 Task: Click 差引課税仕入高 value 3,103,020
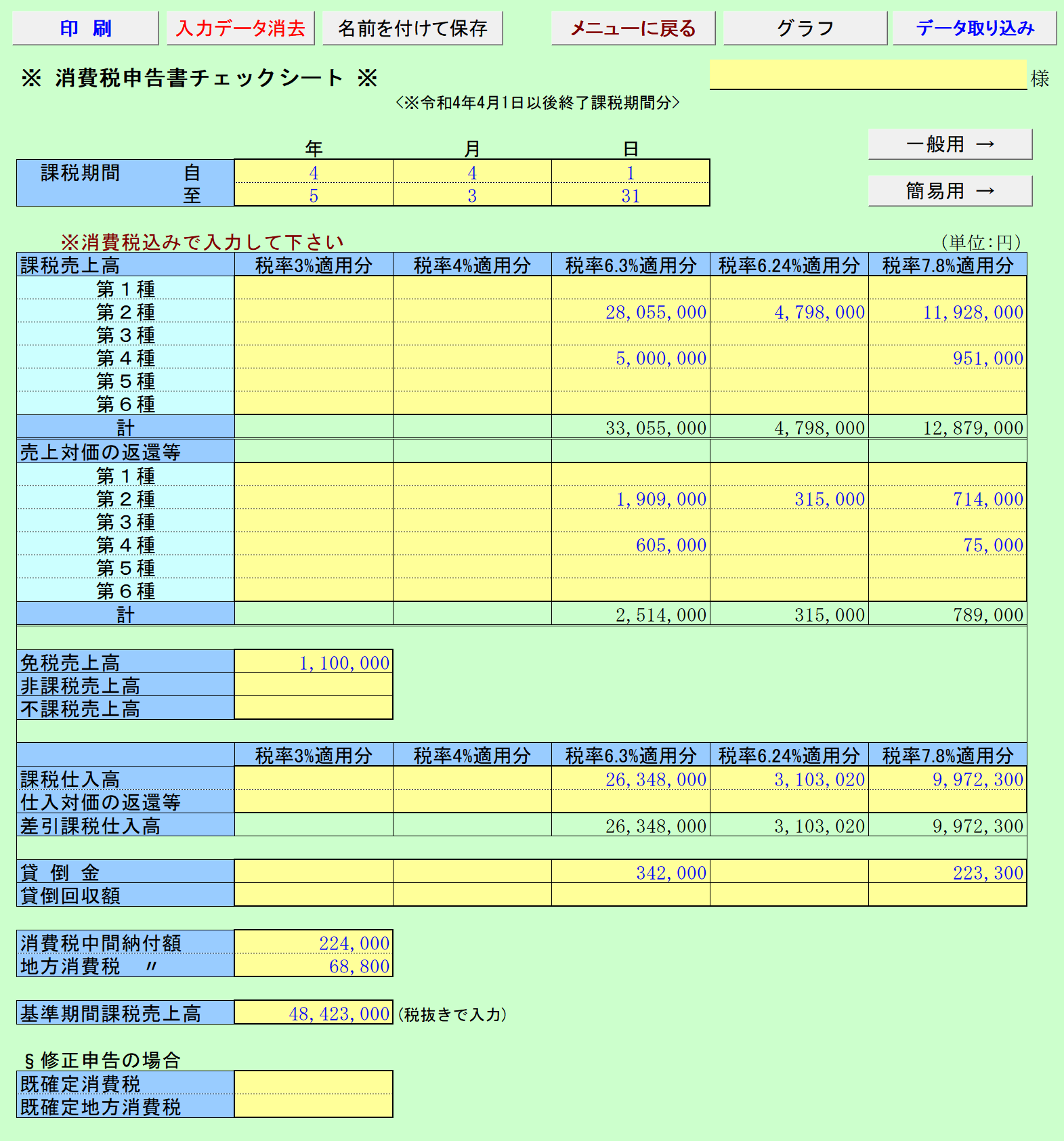pos(789,825)
